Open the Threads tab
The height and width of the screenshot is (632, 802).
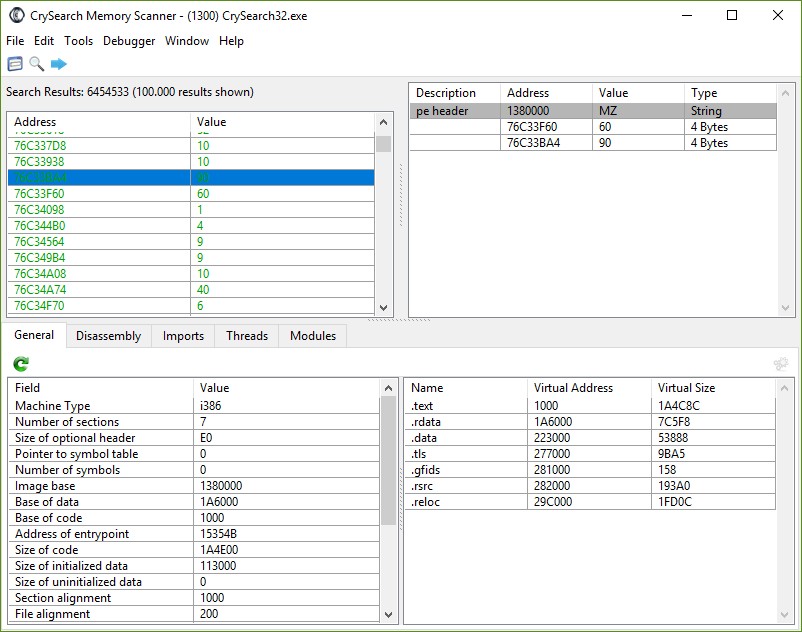coord(246,336)
